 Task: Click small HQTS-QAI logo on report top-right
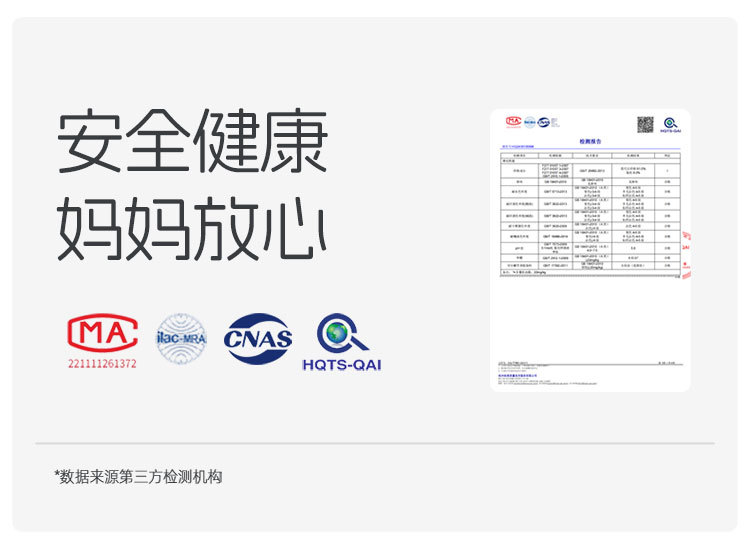point(671,125)
